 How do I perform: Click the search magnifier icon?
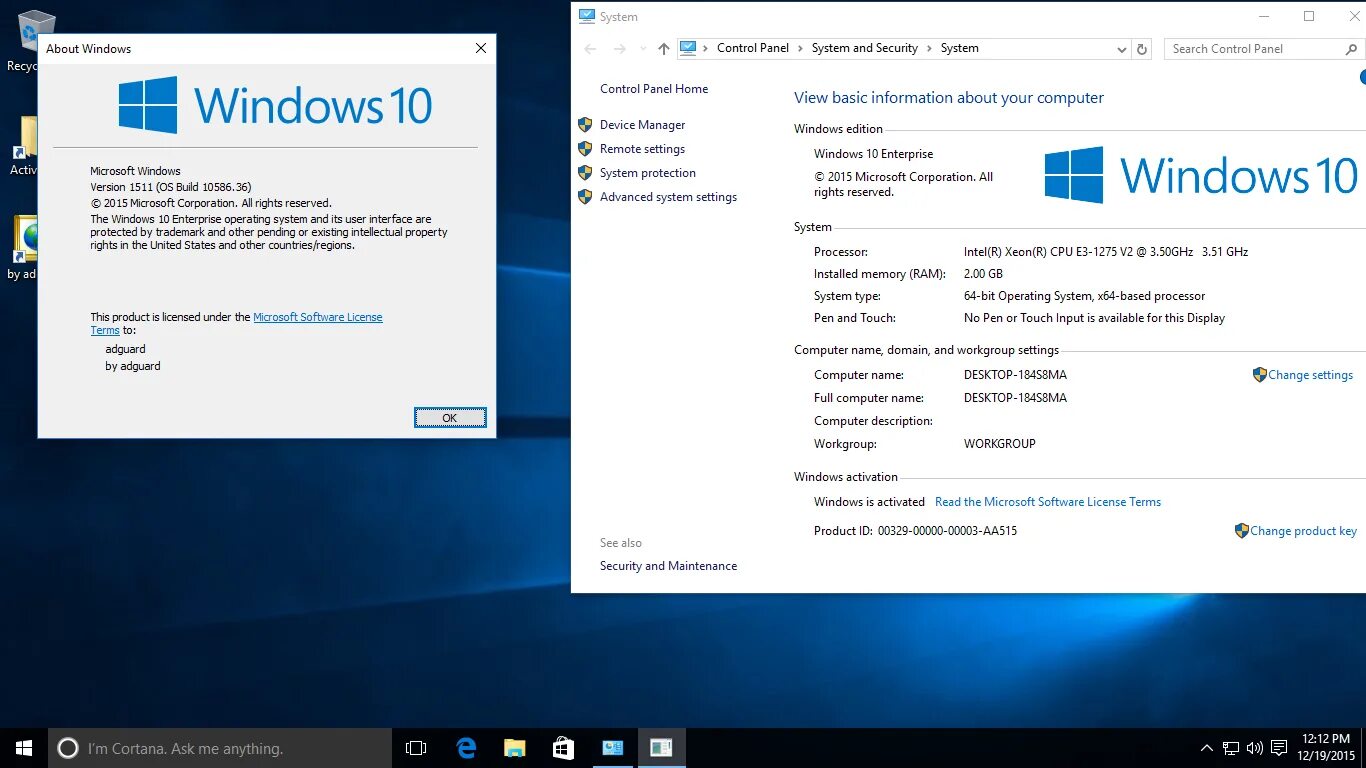tap(1352, 48)
